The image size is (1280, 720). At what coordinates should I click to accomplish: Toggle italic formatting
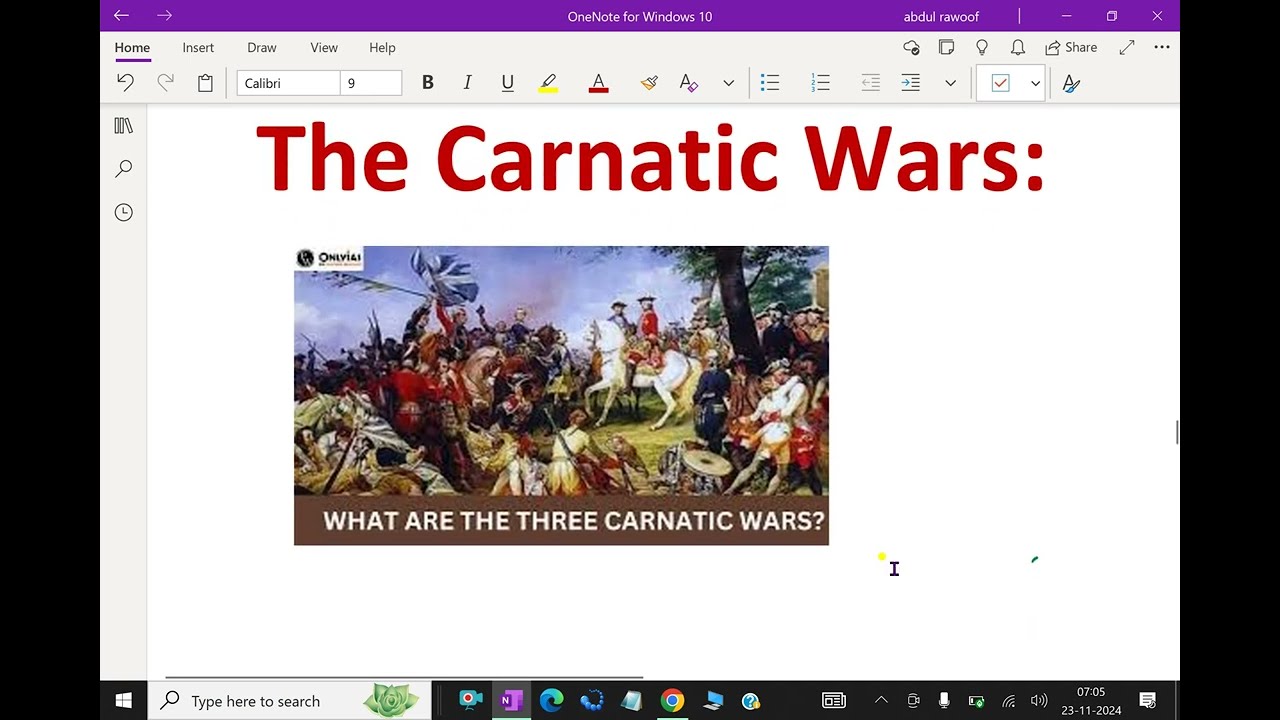click(467, 83)
